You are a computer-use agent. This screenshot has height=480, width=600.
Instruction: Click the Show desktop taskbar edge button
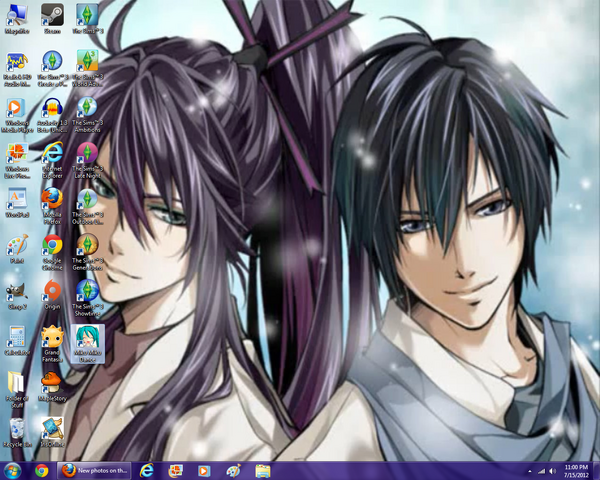click(596, 471)
